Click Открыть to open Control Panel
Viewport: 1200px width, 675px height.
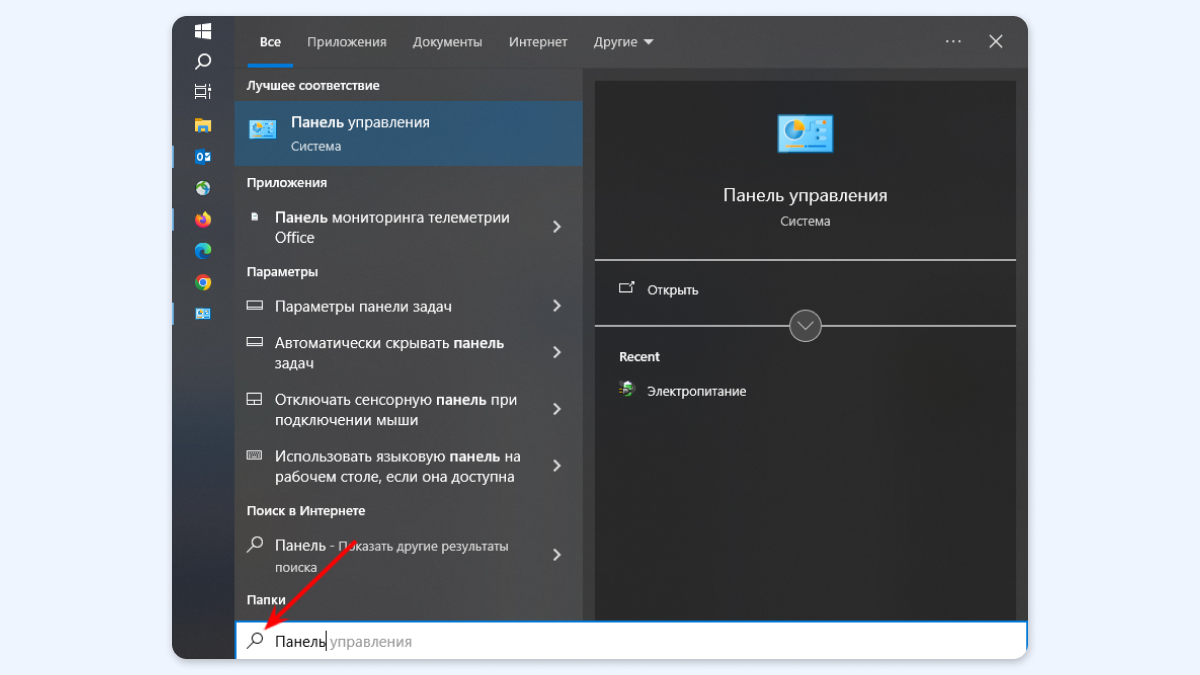(x=672, y=290)
